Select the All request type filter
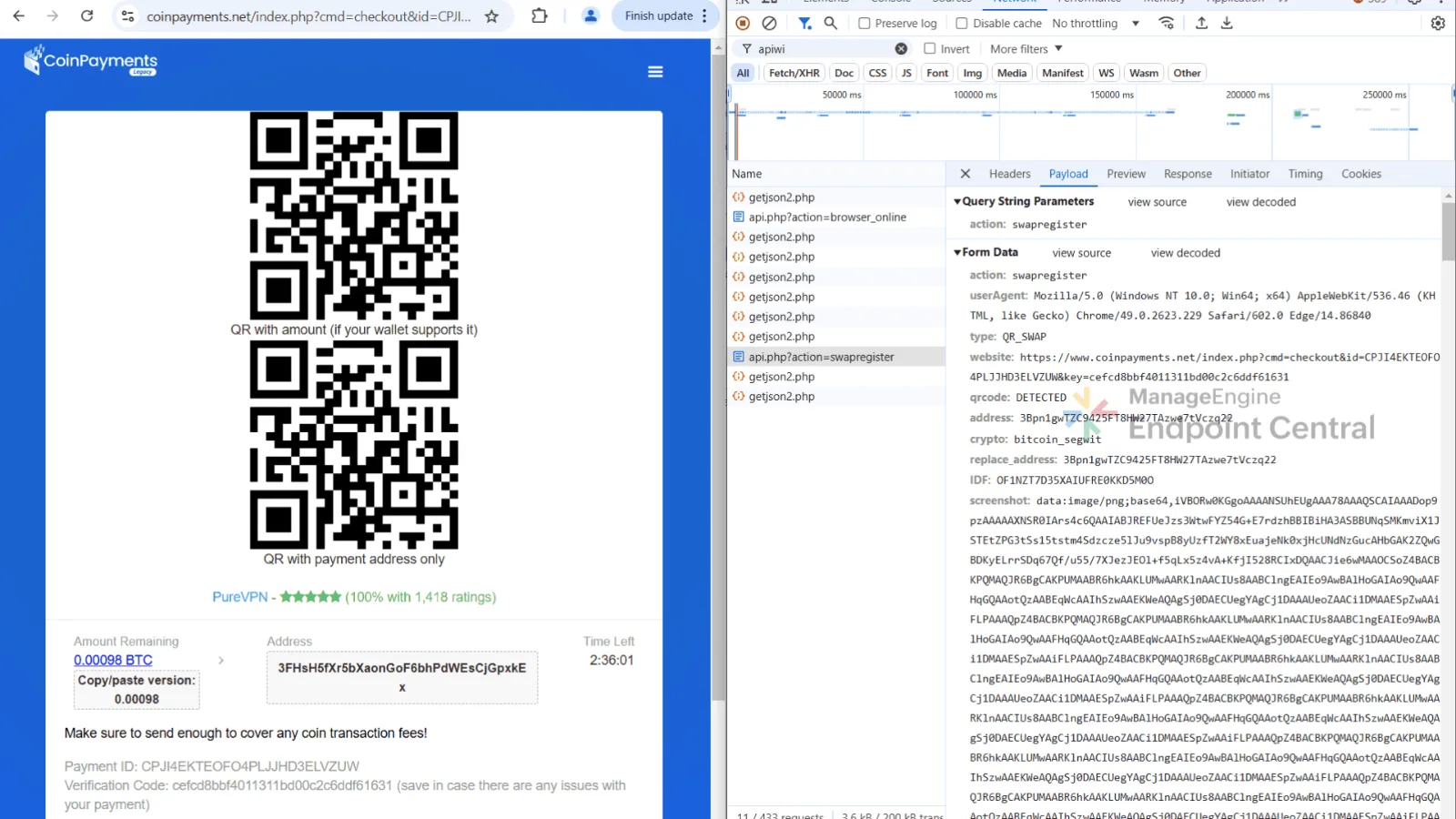Viewport: 1456px width, 819px height. pyautogui.click(x=743, y=73)
